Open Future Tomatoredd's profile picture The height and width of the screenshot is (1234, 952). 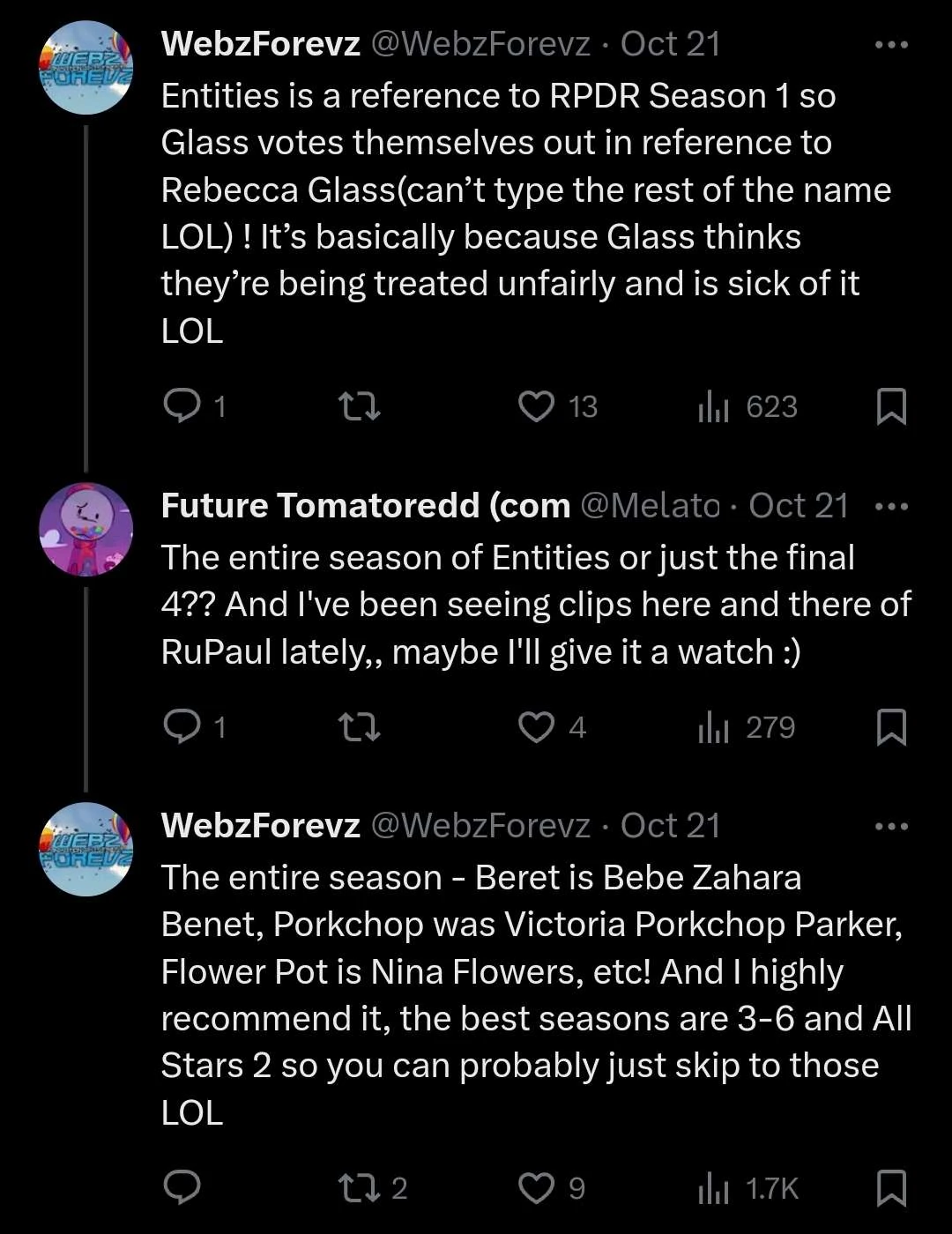click(86, 530)
